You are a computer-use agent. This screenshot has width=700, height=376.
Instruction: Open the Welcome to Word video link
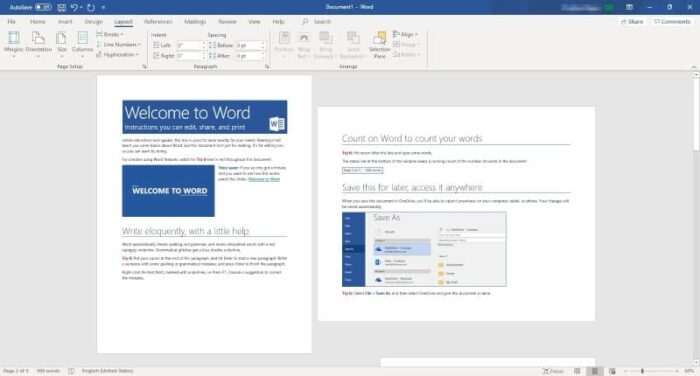pyautogui.click(x=264, y=179)
